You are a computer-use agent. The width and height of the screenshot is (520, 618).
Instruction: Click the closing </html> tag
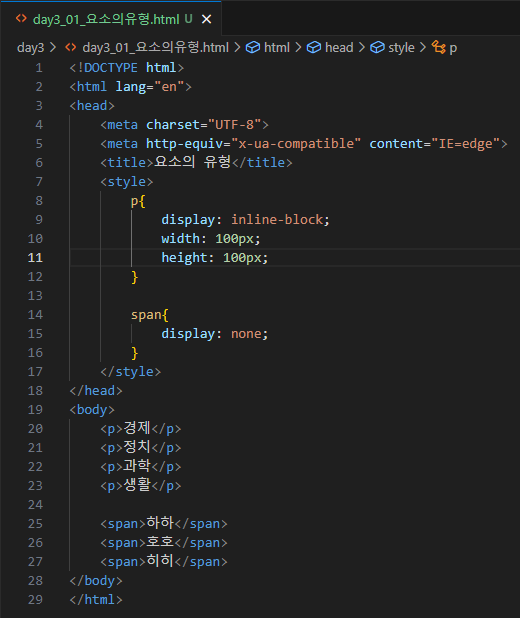coord(96,600)
